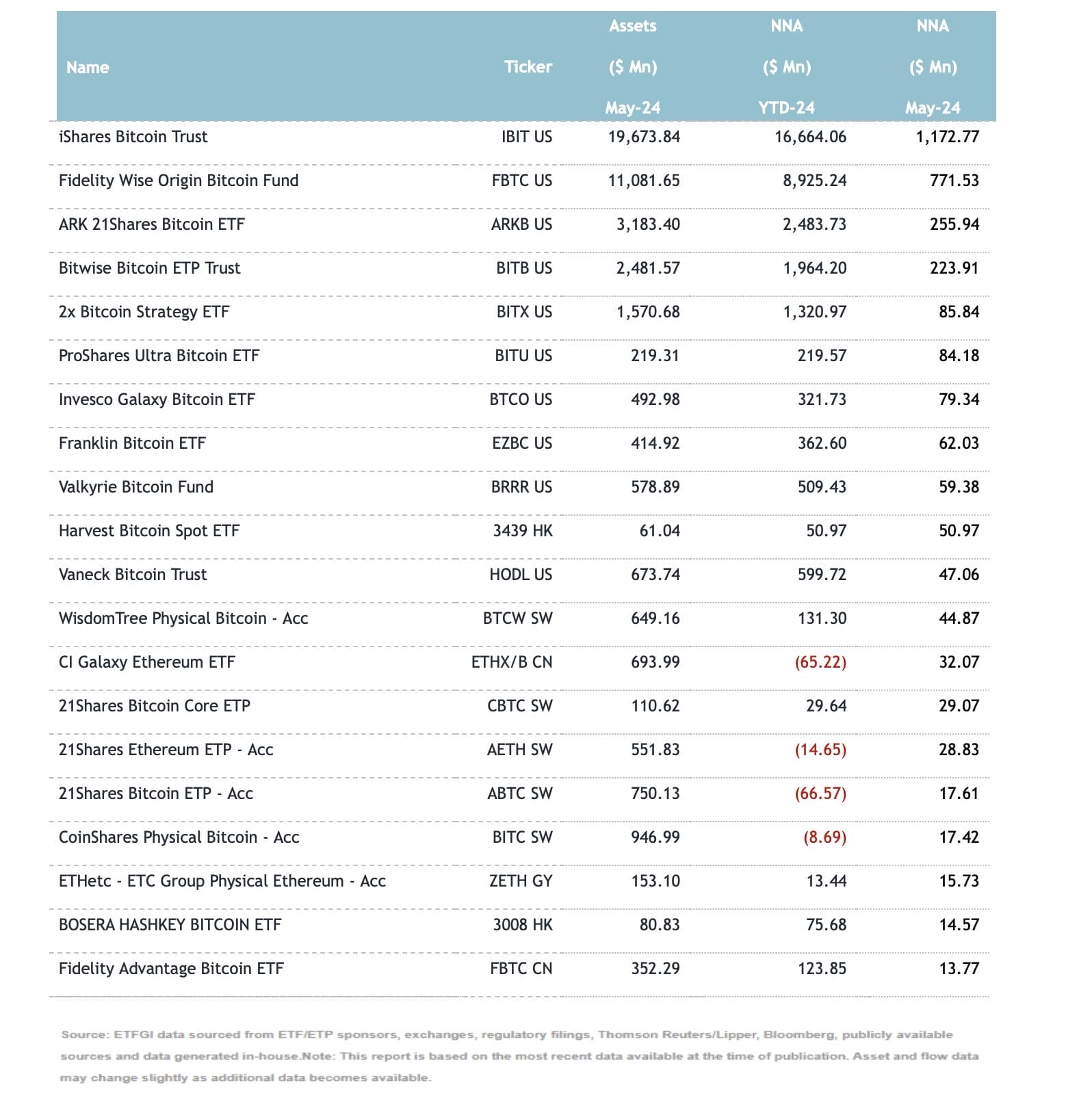Select the BTCO US ticker cell
This screenshot has width=1092, height=1100.
click(521, 400)
